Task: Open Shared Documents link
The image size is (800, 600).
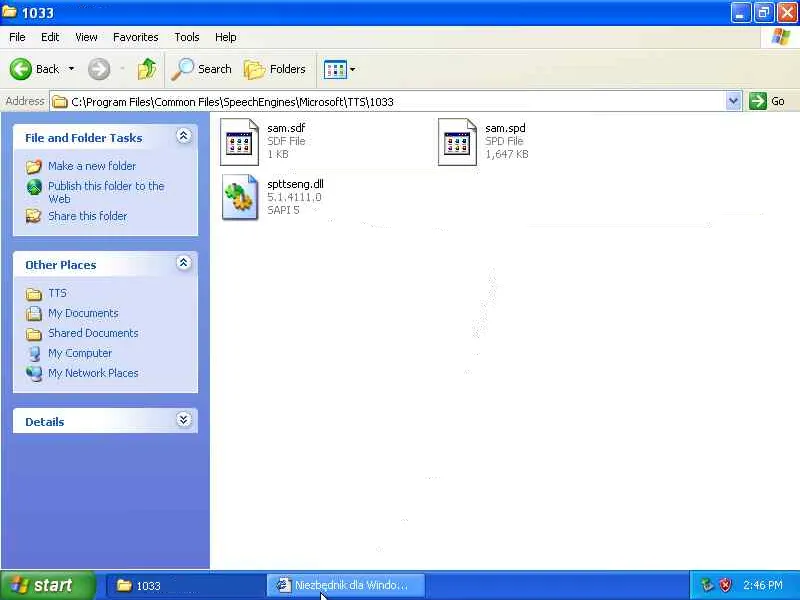Action: (x=93, y=333)
